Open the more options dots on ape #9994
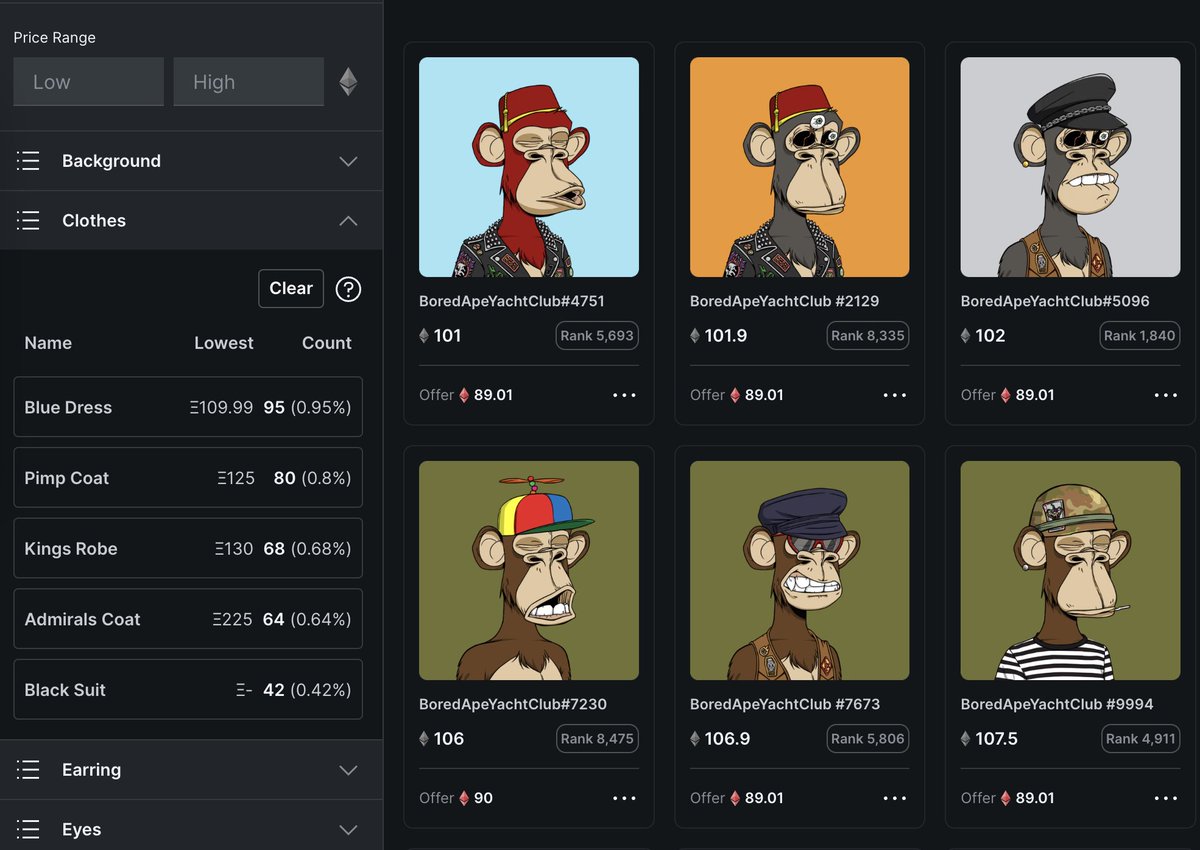 (1166, 798)
